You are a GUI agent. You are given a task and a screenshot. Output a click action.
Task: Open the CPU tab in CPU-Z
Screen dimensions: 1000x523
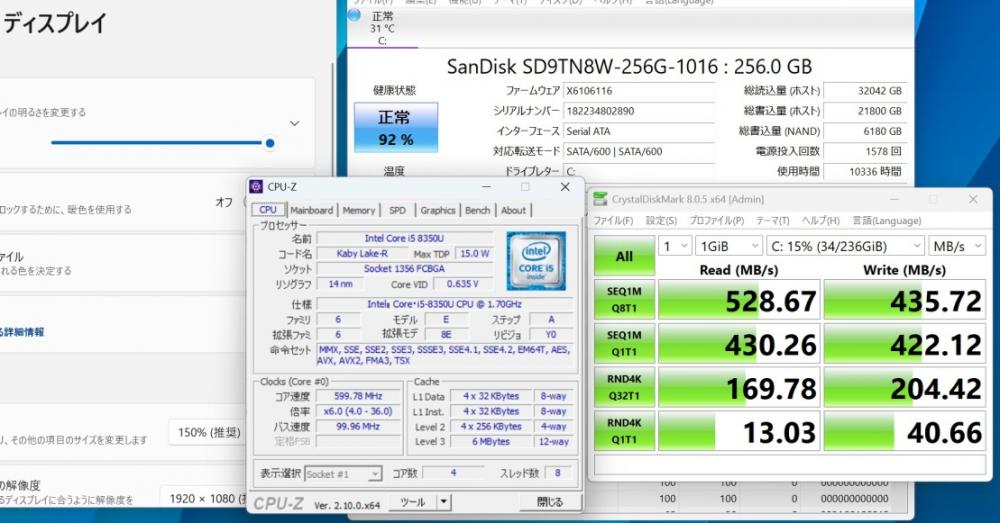point(268,210)
